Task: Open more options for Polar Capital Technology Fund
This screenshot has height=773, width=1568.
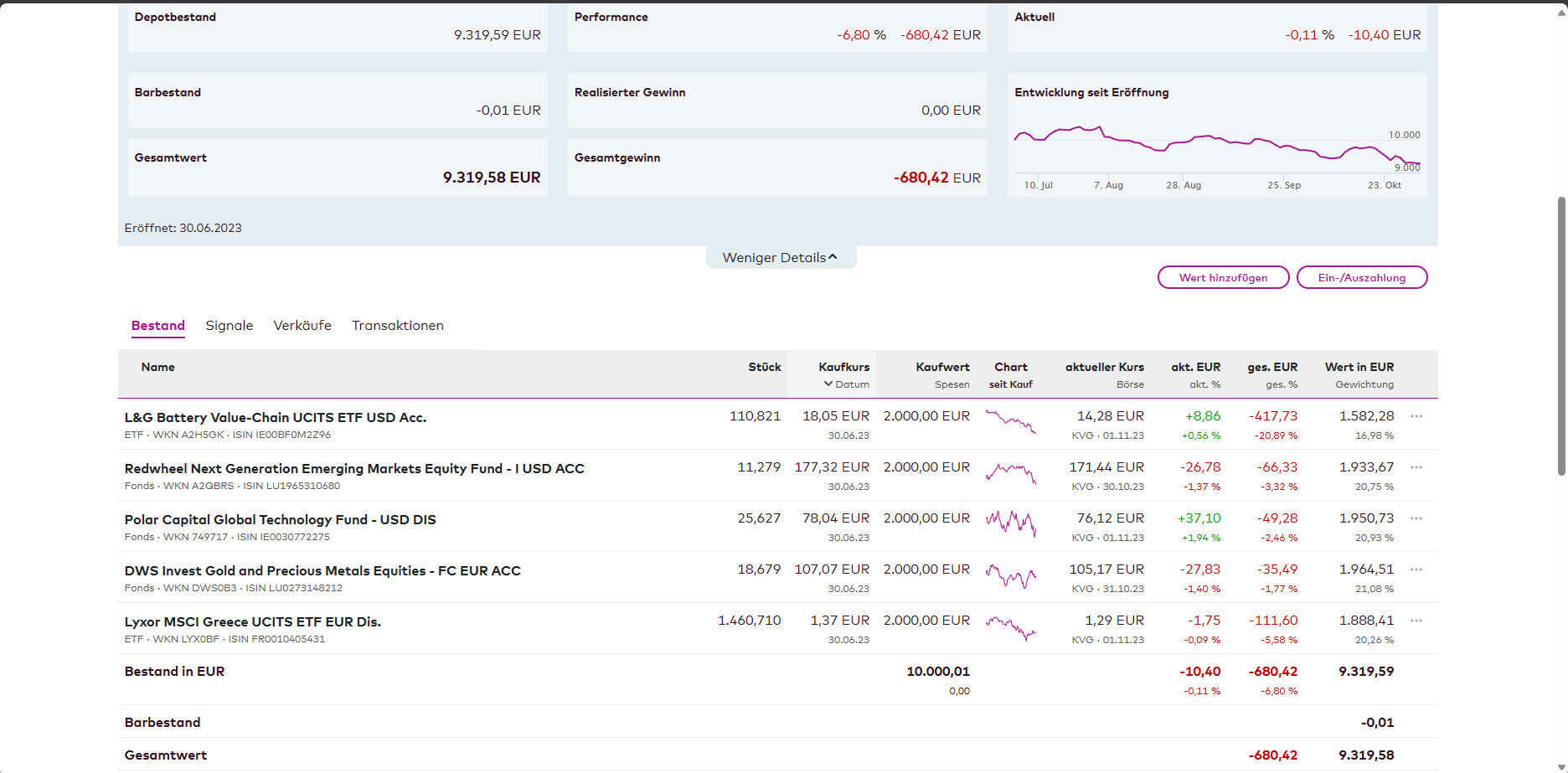Action: click(1416, 518)
